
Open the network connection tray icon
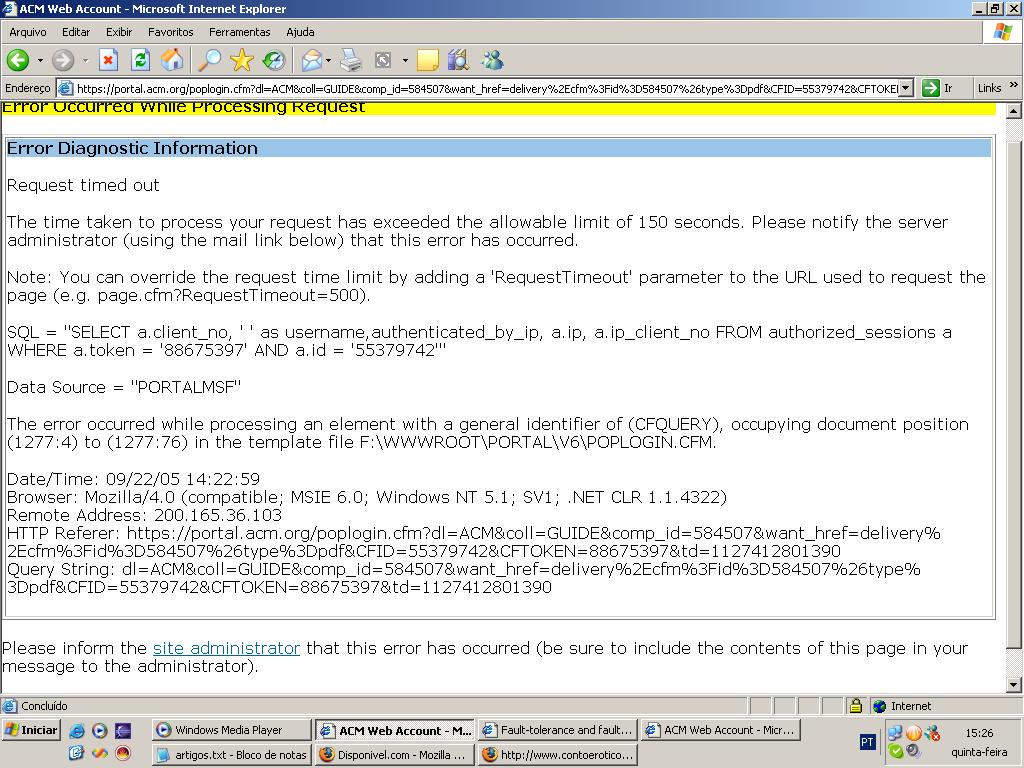tap(895, 733)
